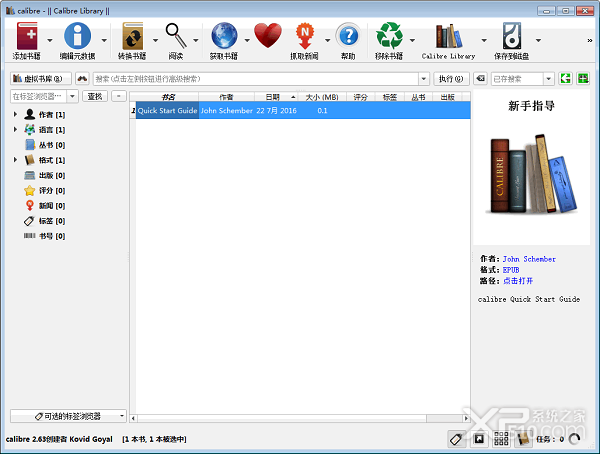The image size is (600, 454).
Task: Open Edit metadata dropdown arrow
Action: pyautogui.click(x=104, y=40)
